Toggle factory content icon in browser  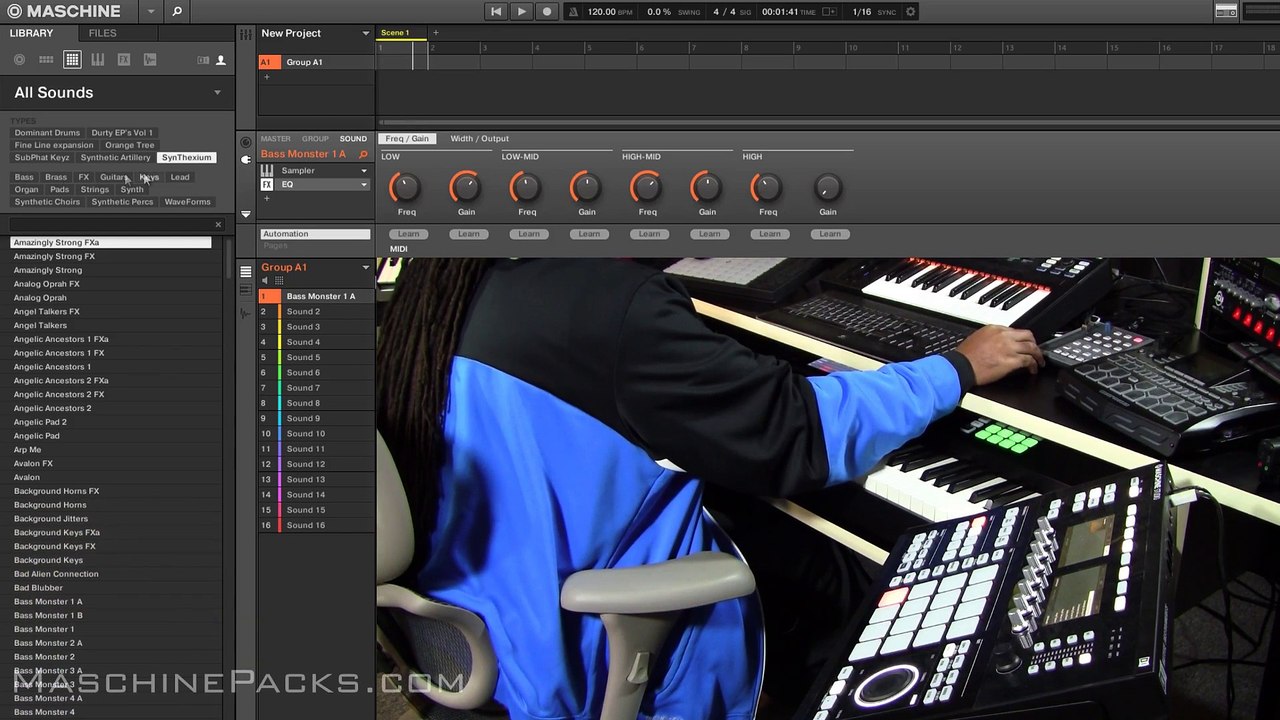tap(204, 60)
